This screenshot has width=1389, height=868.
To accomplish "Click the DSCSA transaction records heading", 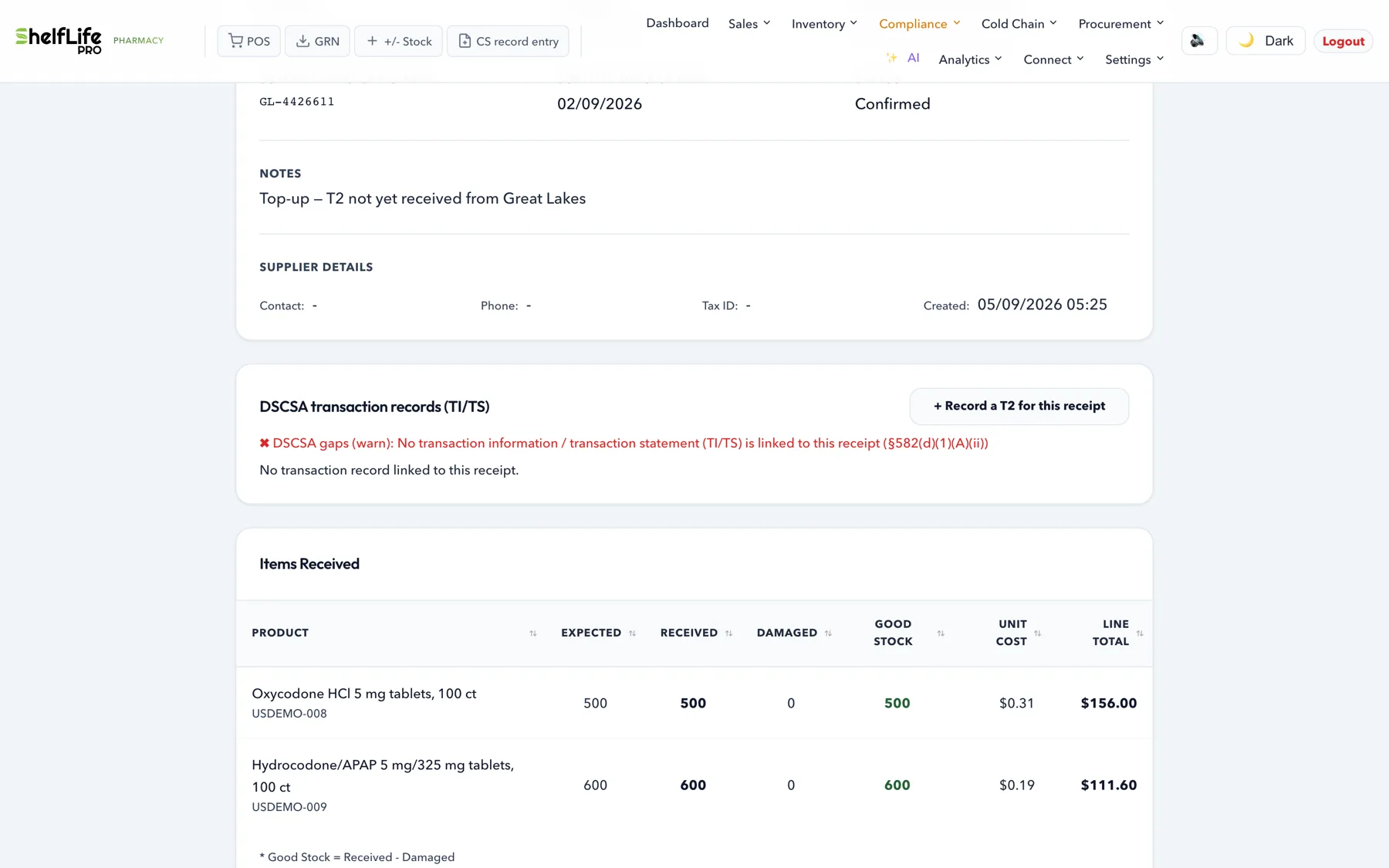I will pos(374,407).
